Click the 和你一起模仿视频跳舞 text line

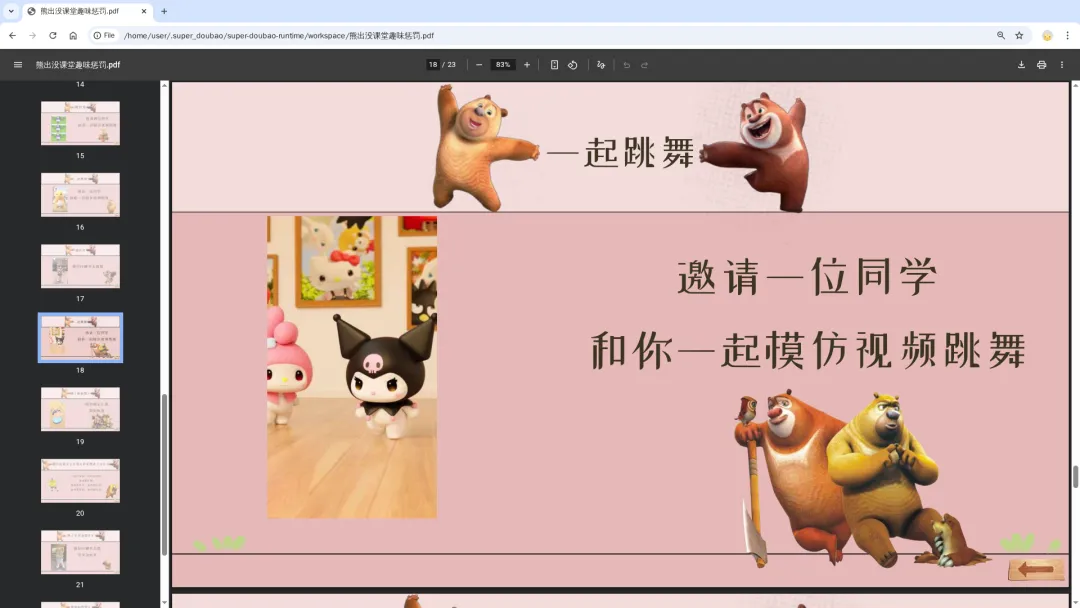point(809,350)
